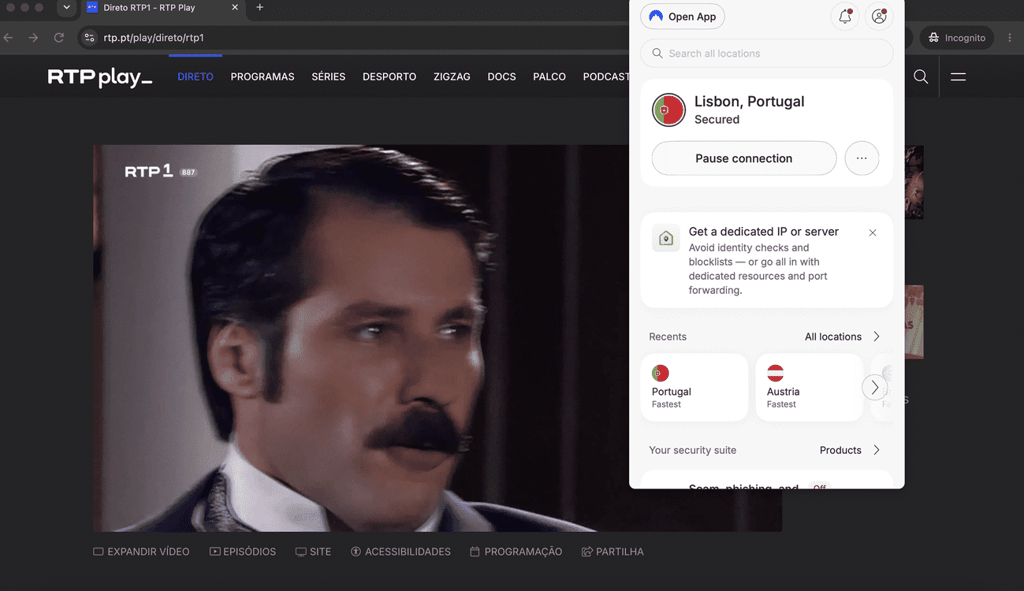This screenshot has width=1024, height=591.
Task: Open the tab search dropdown arrow
Action: pyautogui.click(x=67, y=7)
